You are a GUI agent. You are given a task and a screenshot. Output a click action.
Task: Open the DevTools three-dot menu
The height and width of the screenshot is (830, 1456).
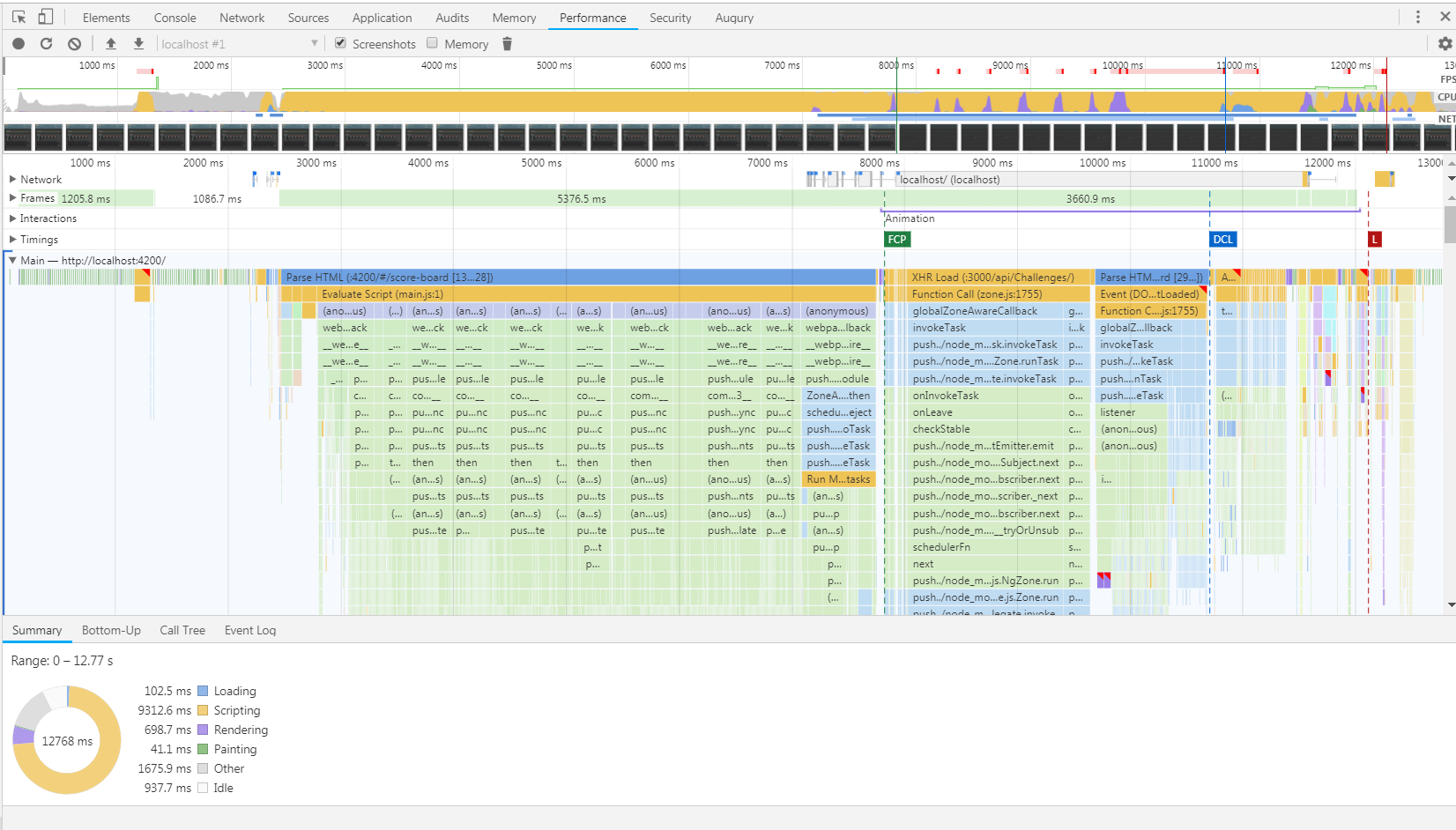[1417, 18]
